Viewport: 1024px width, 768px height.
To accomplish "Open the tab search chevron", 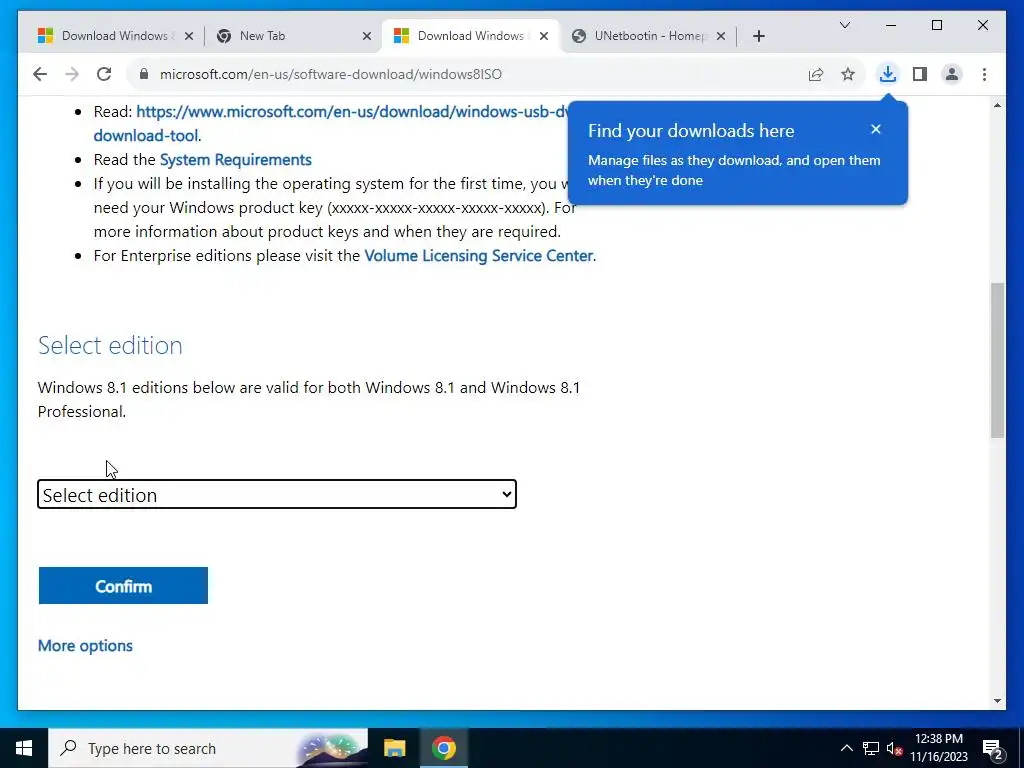I will pyautogui.click(x=844, y=25).
